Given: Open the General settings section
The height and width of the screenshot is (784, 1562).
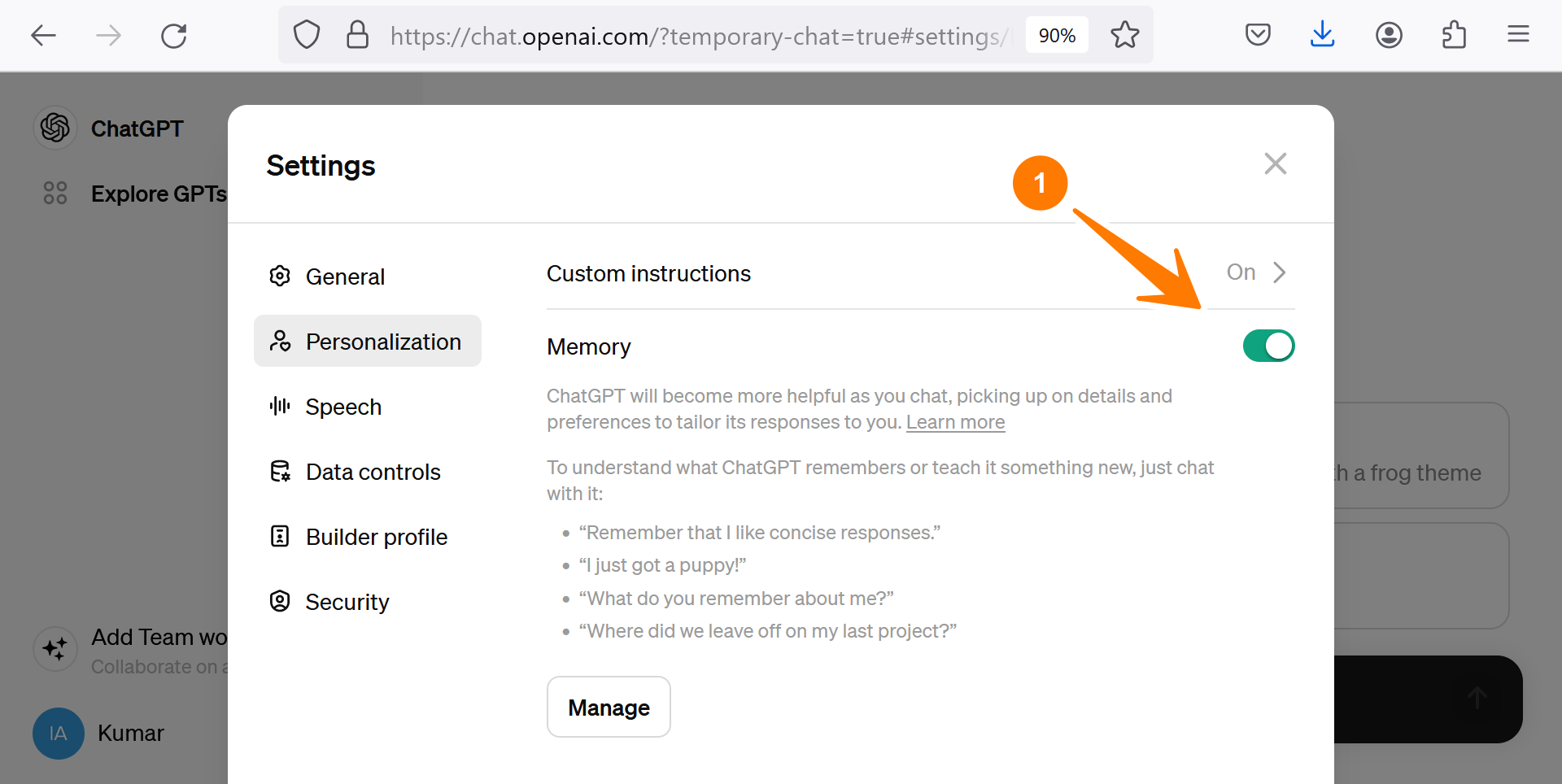Looking at the screenshot, I should [345, 276].
